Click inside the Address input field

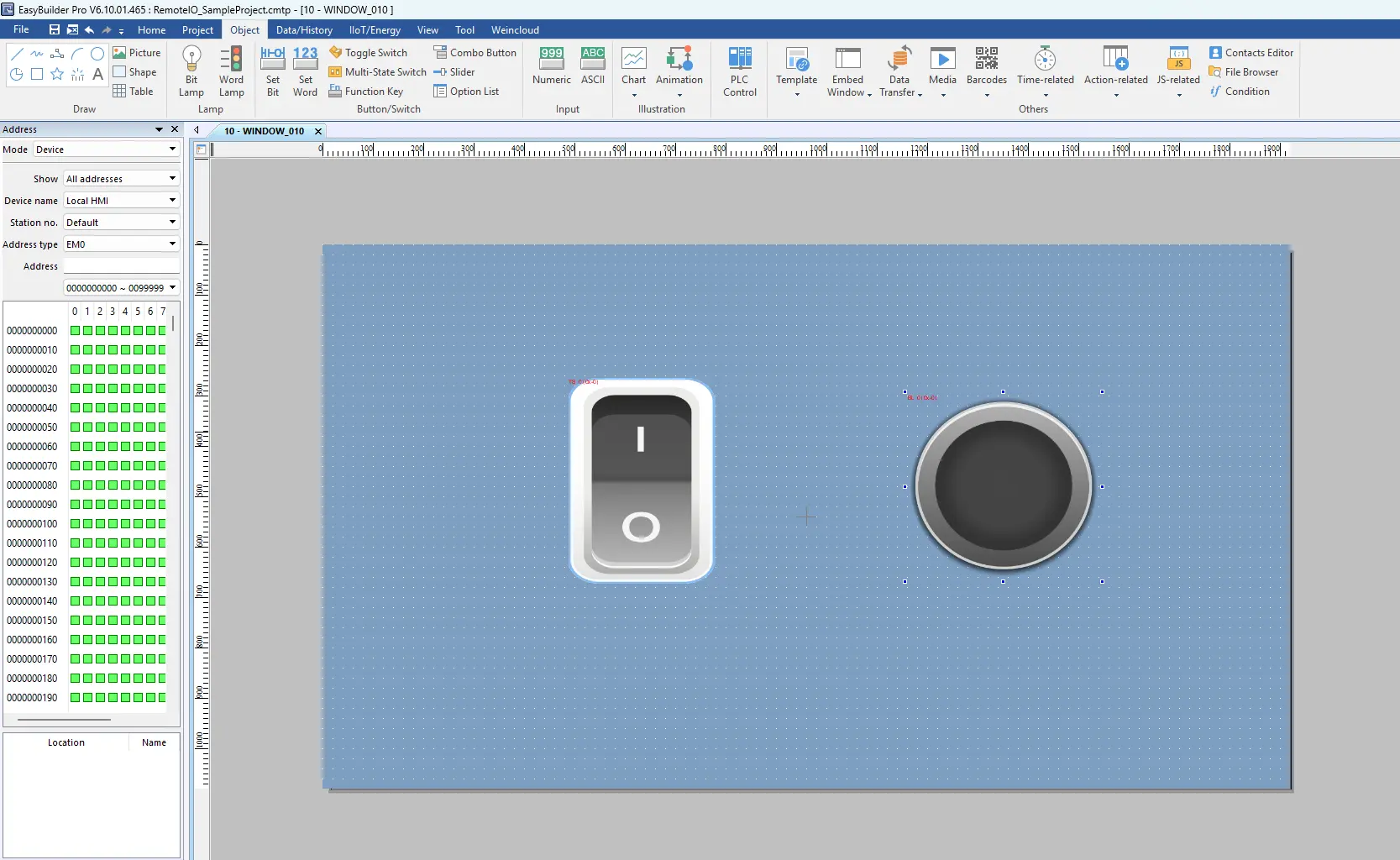[121, 265]
